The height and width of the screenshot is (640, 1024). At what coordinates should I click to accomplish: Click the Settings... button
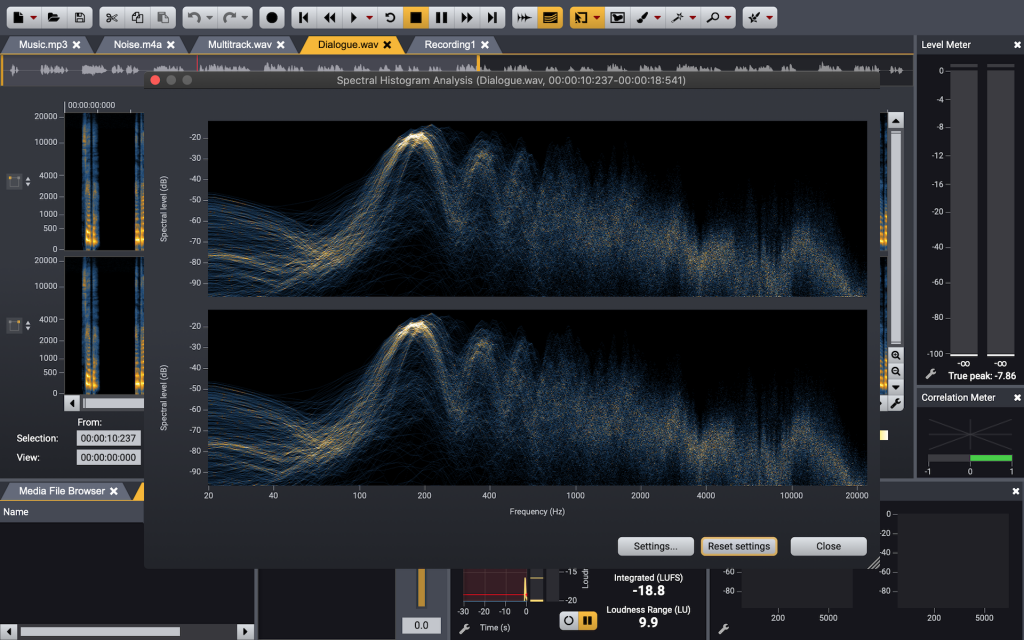pyautogui.click(x=655, y=546)
